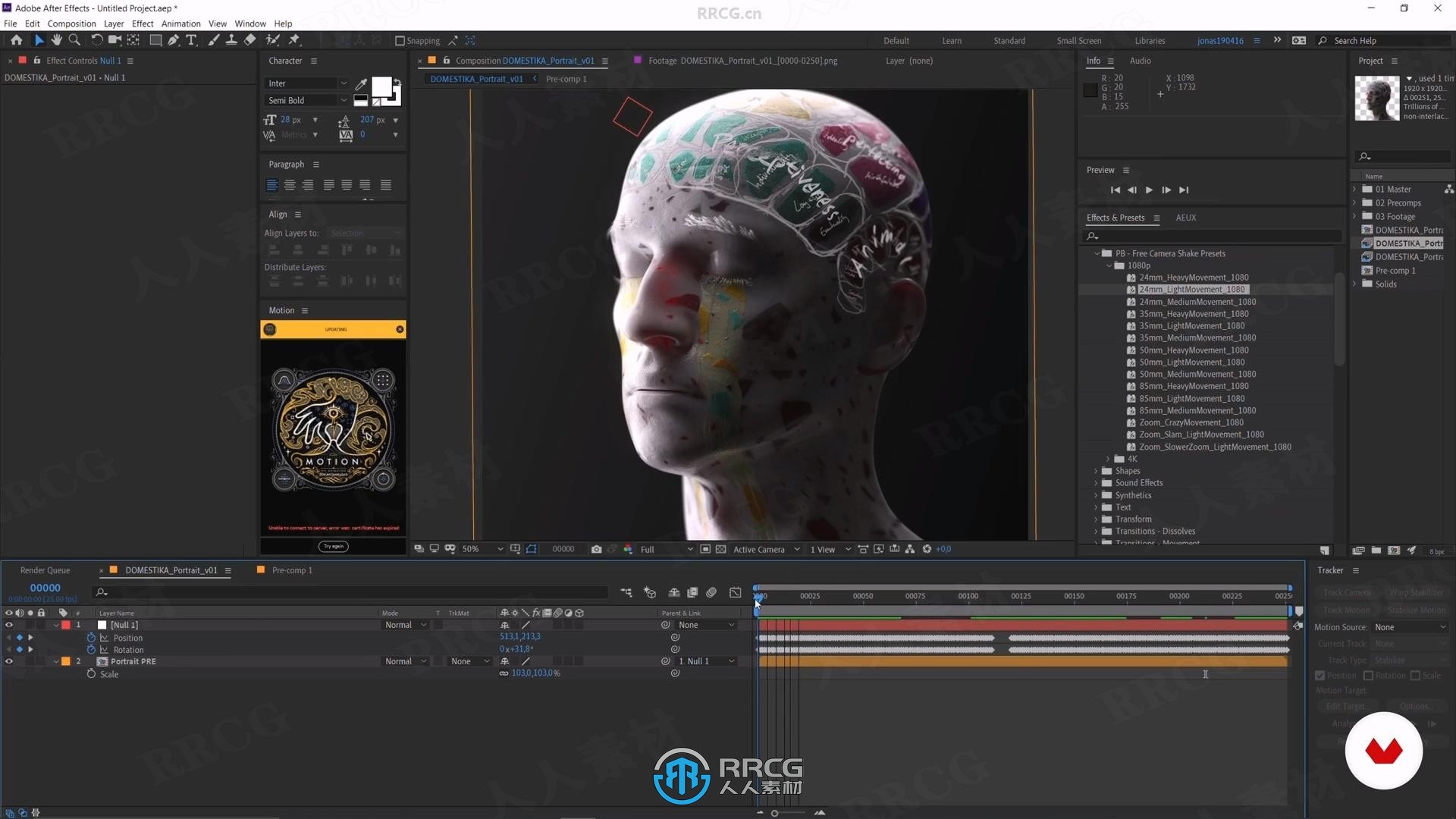Image resolution: width=1456 pixels, height=819 pixels.
Task: Toggle transparency grid in viewer
Action: 721,549
